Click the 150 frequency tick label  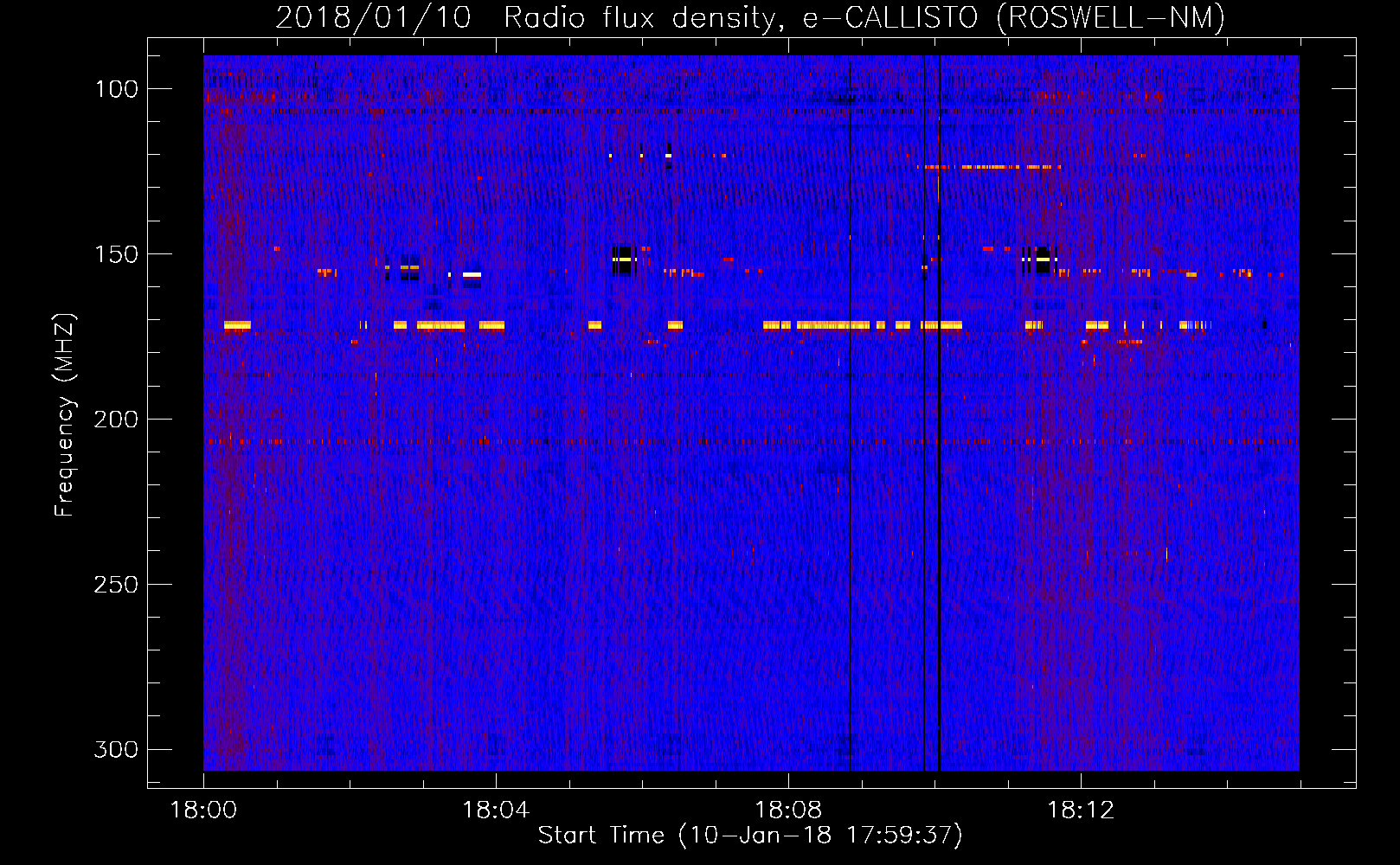[116, 254]
